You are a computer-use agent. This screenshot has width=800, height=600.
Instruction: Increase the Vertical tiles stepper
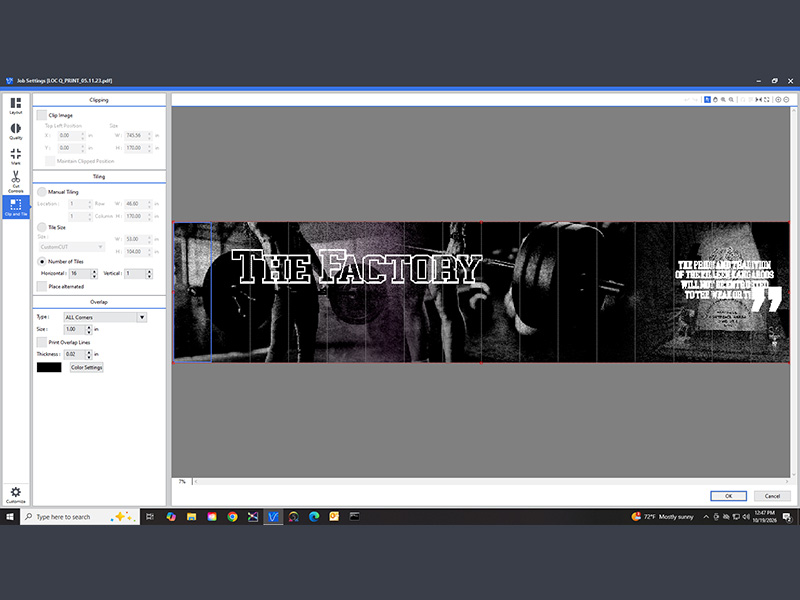click(x=149, y=271)
